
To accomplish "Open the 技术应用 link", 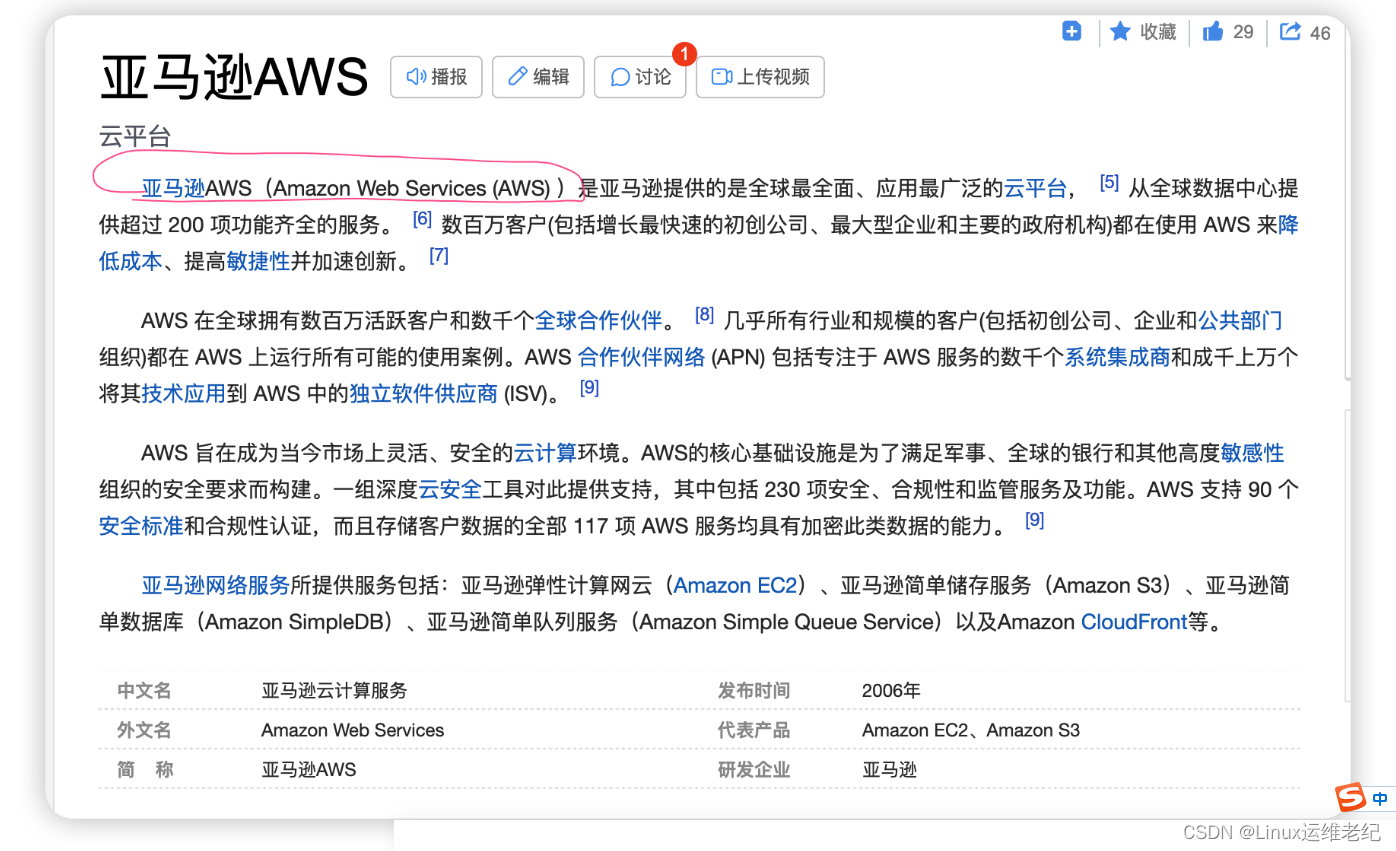I will (183, 393).
